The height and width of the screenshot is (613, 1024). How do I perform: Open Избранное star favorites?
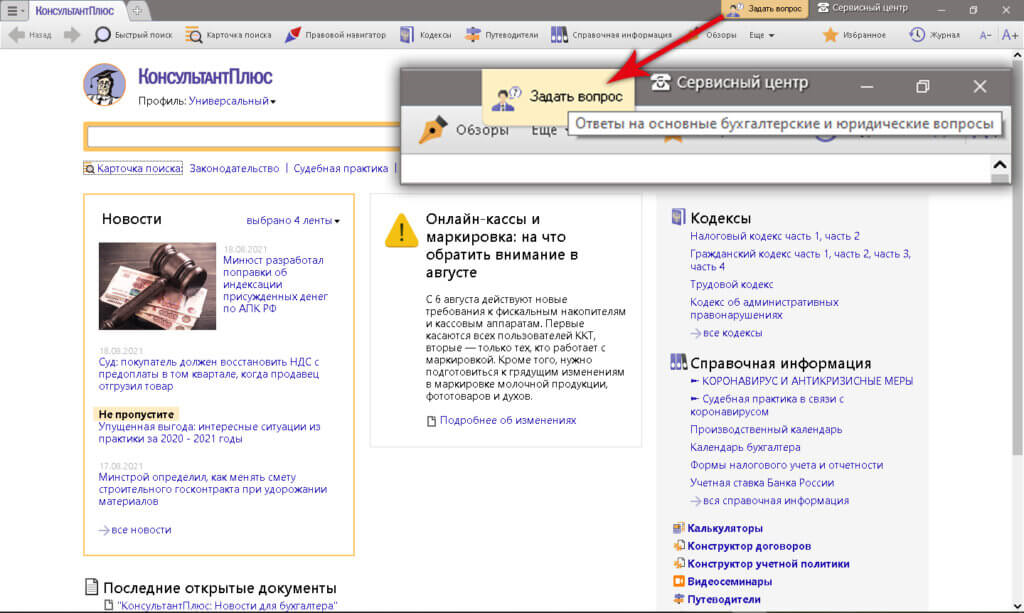click(x=854, y=35)
